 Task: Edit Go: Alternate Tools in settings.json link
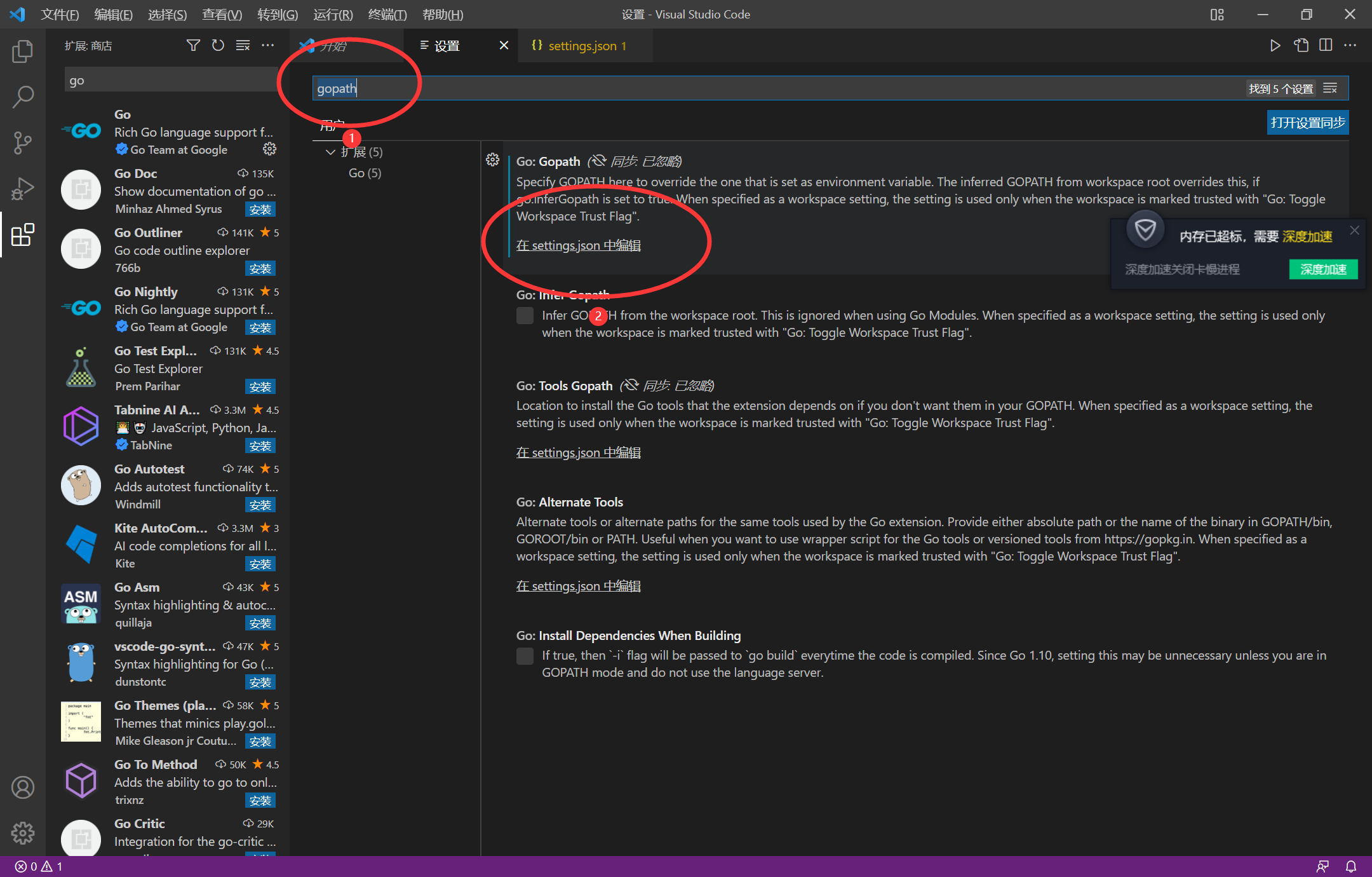[x=579, y=586]
